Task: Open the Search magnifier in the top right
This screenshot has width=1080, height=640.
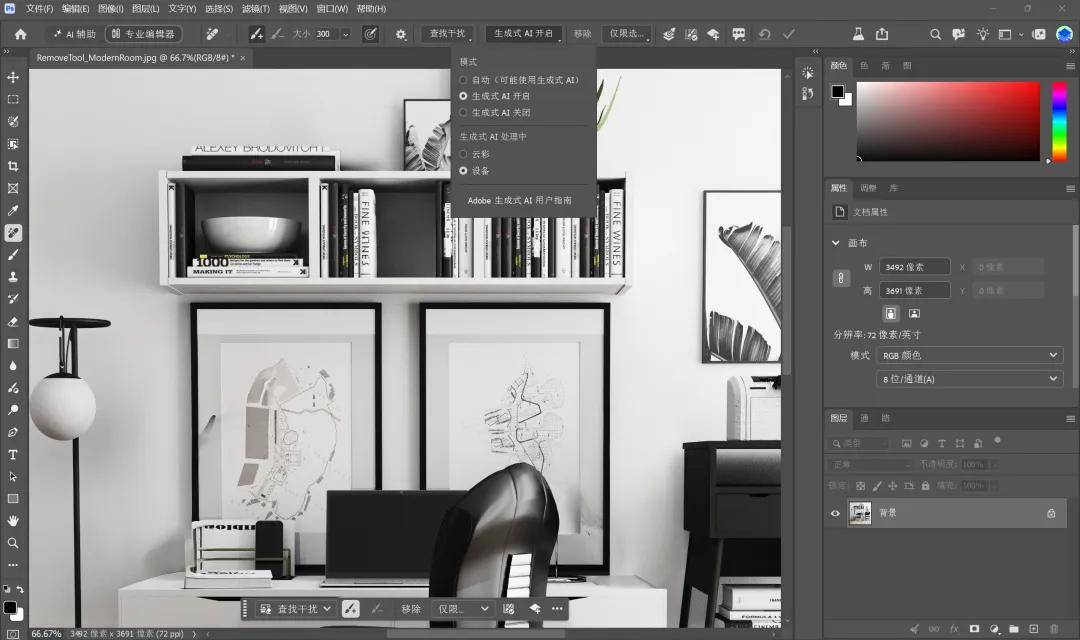Action: click(935, 34)
